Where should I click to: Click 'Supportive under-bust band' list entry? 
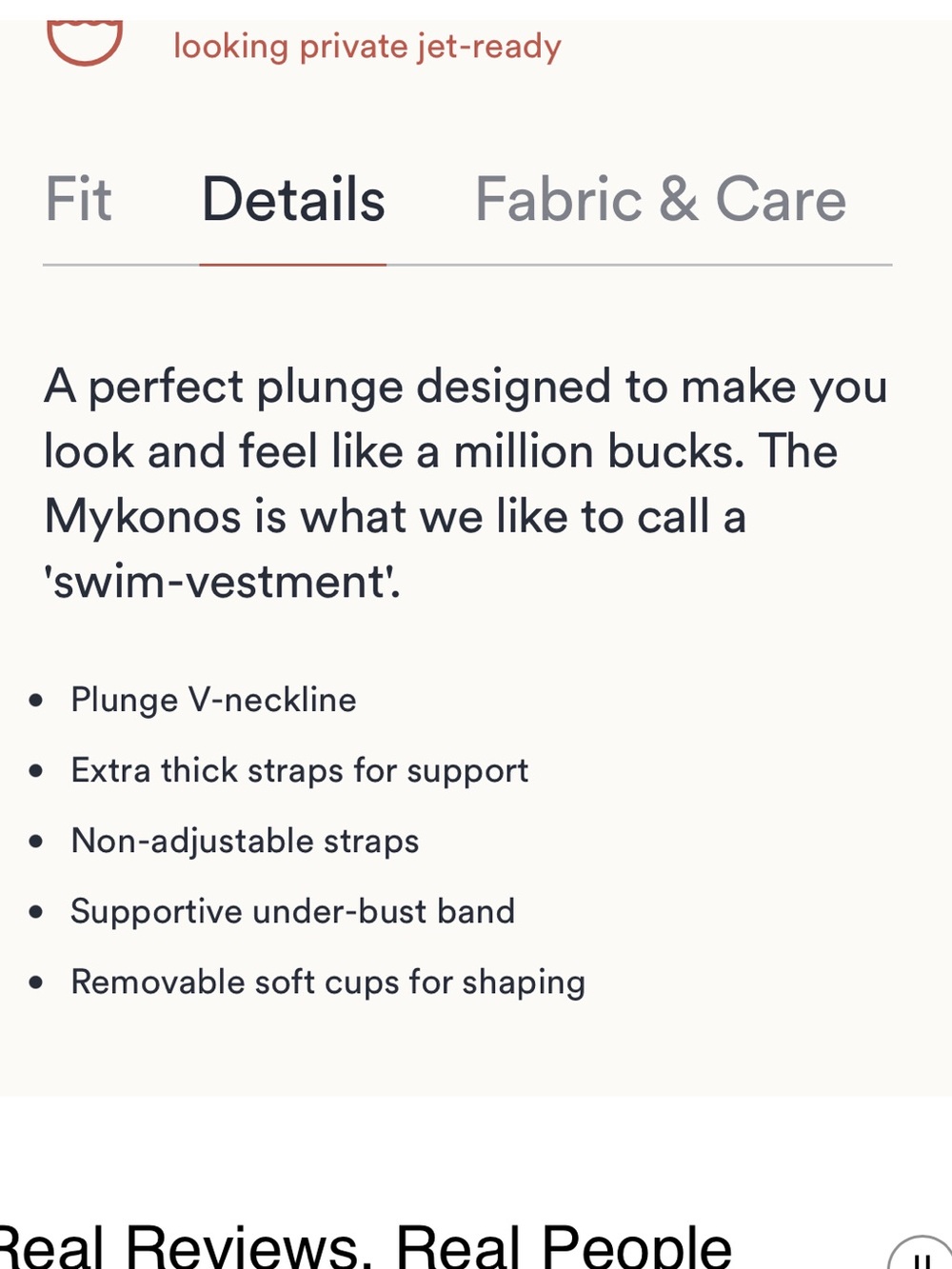click(292, 911)
